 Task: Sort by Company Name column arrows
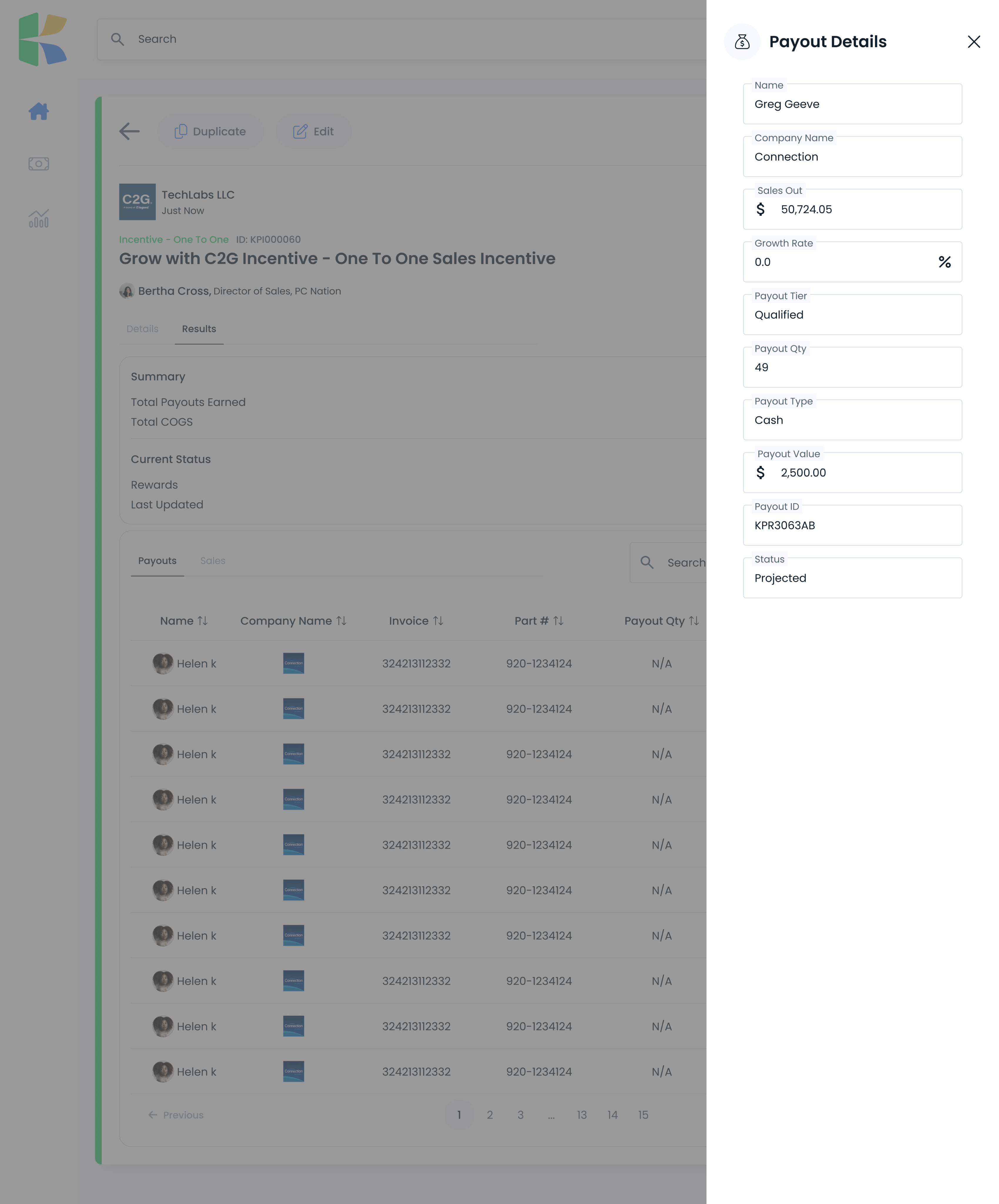pyautogui.click(x=341, y=621)
